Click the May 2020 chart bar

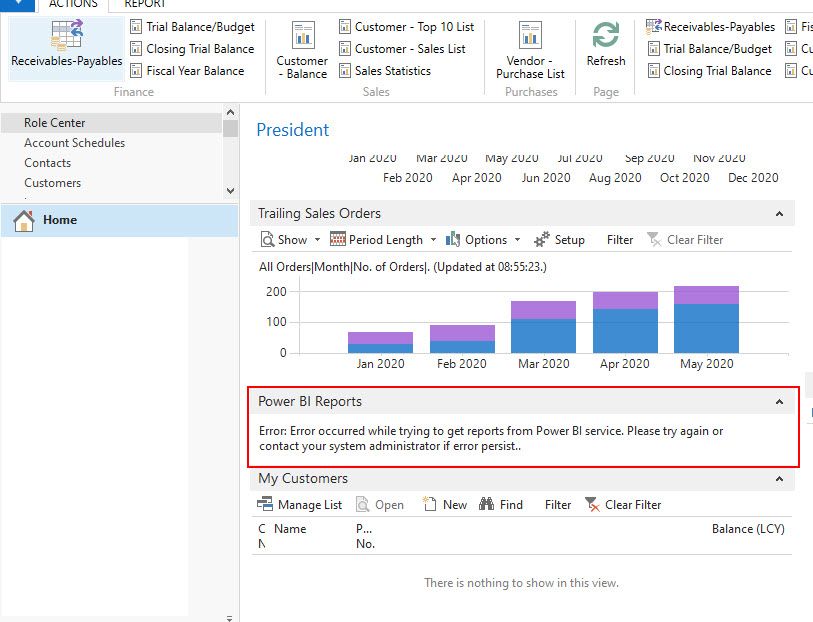pos(706,319)
